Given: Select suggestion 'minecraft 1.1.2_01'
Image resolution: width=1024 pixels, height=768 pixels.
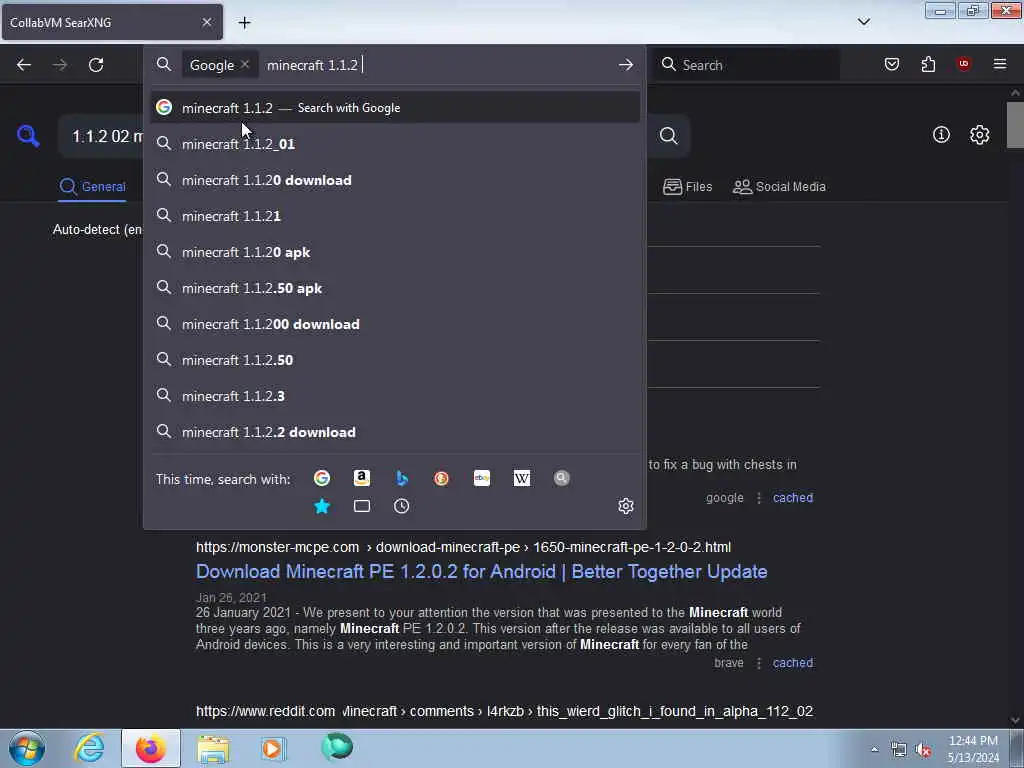Looking at the screenshot, I should coord(395,144).
